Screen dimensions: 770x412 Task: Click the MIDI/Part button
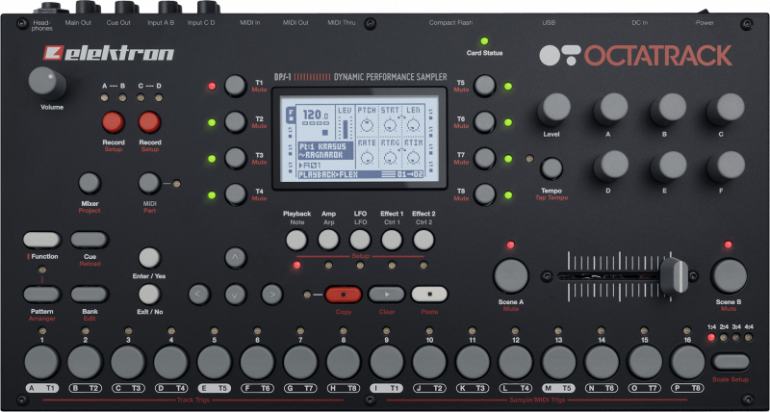point(149,183)
